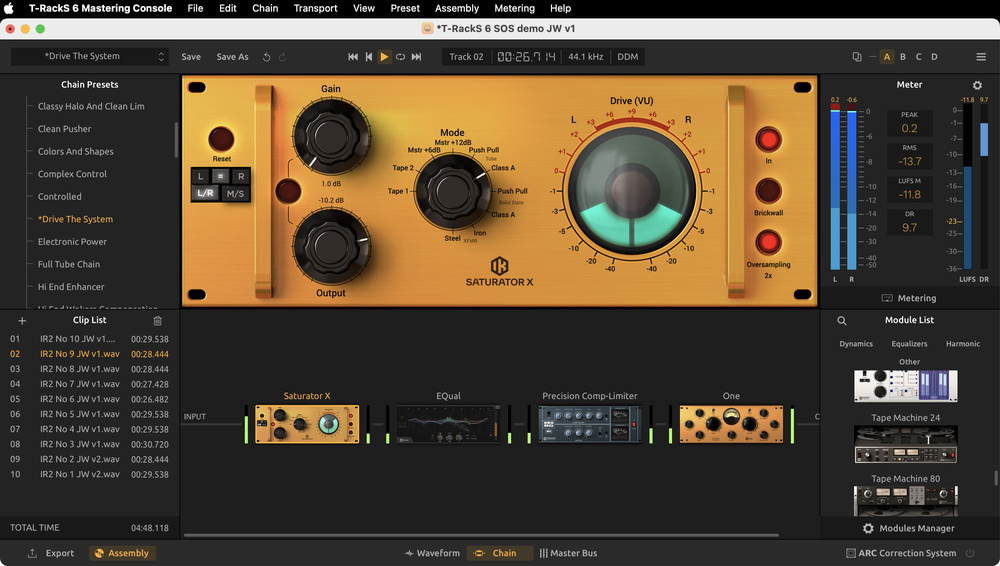Image resolution: width=1000 pixels, height=566 pixels.
Task: Go to previous track
Action: (369, 57)
